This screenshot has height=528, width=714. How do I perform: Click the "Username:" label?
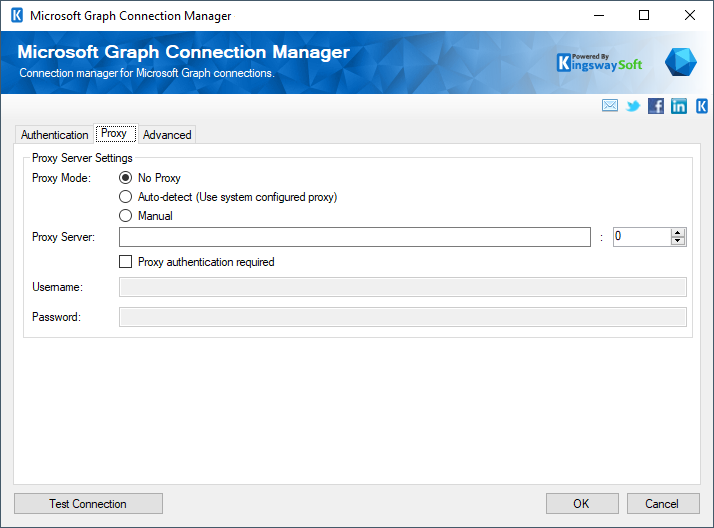click(x=57, y=287)
